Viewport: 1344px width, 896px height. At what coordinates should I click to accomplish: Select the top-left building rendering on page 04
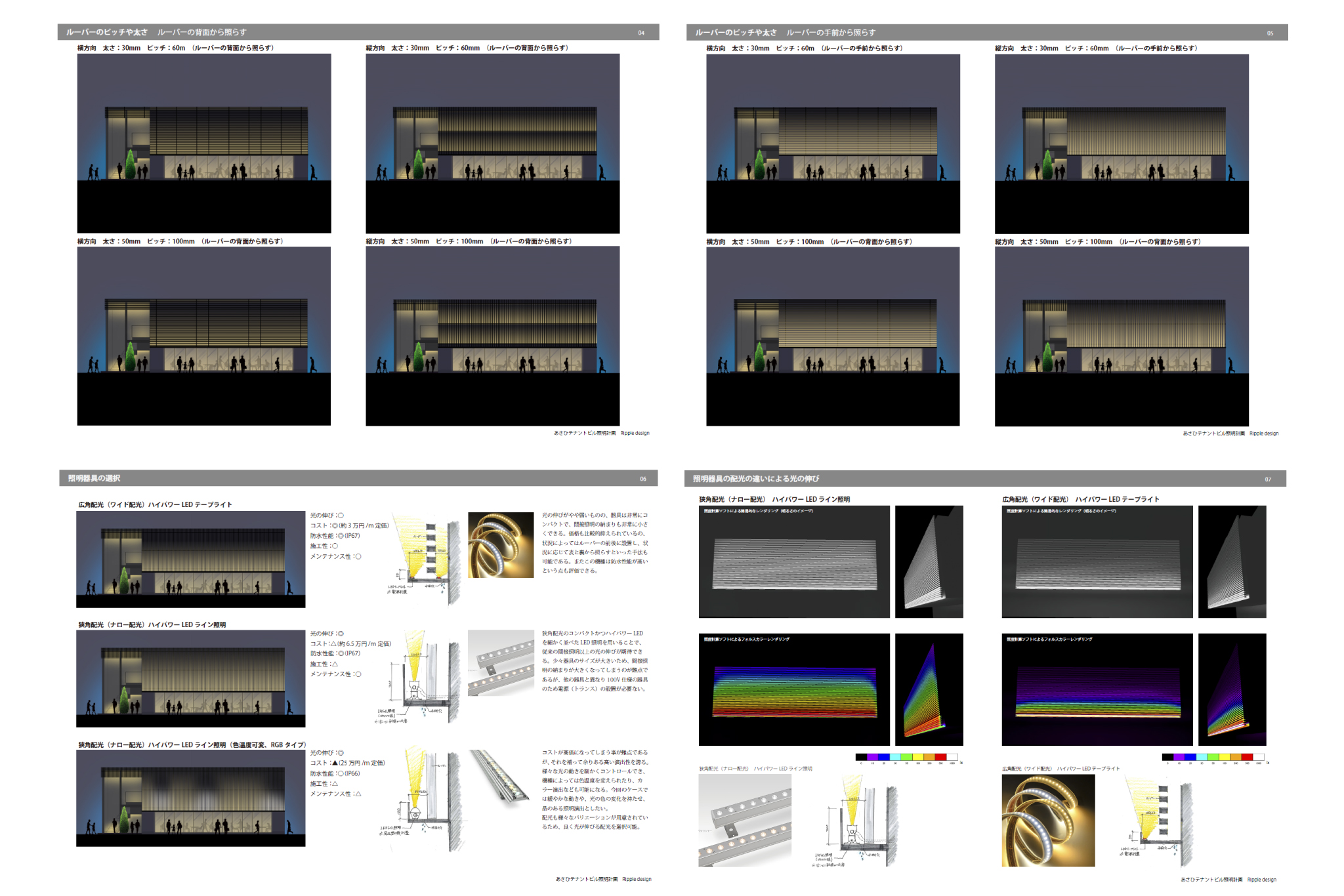[204, 143]
